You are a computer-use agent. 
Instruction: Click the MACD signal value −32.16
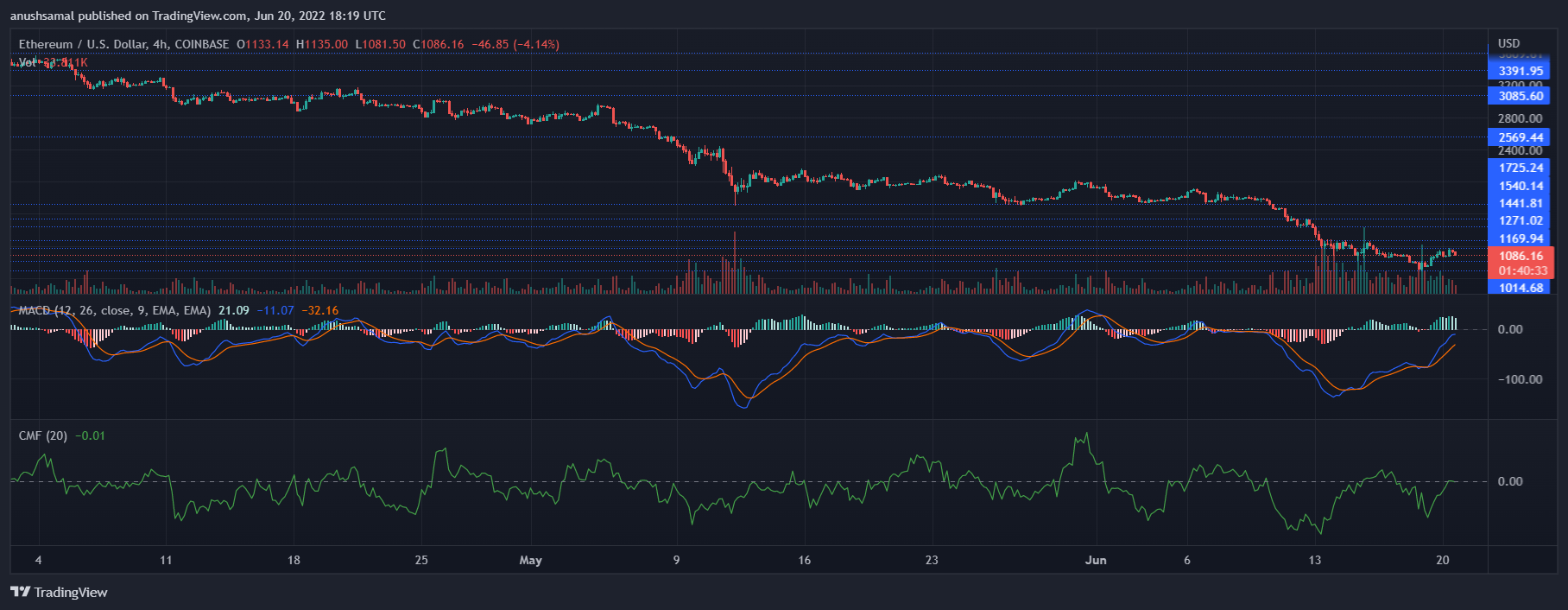click(320, 310)
